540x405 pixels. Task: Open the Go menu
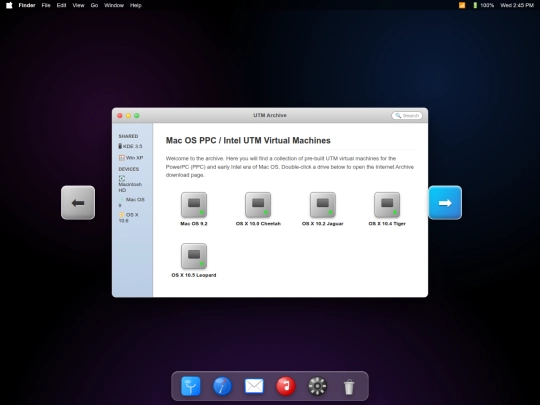coord(94,5)
